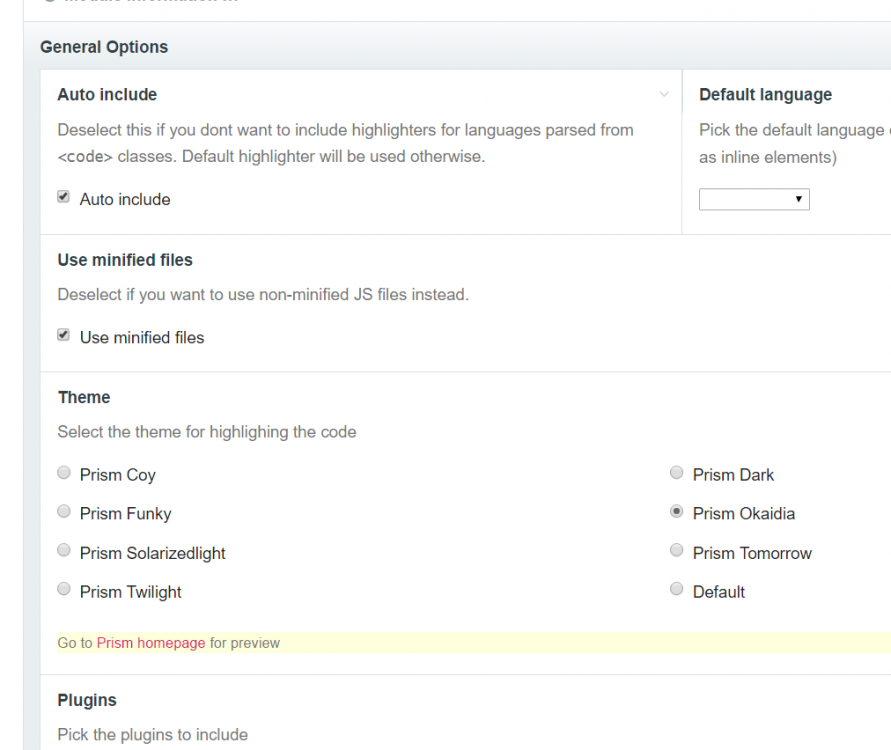Open the Prism homepage link

point(151,643)
